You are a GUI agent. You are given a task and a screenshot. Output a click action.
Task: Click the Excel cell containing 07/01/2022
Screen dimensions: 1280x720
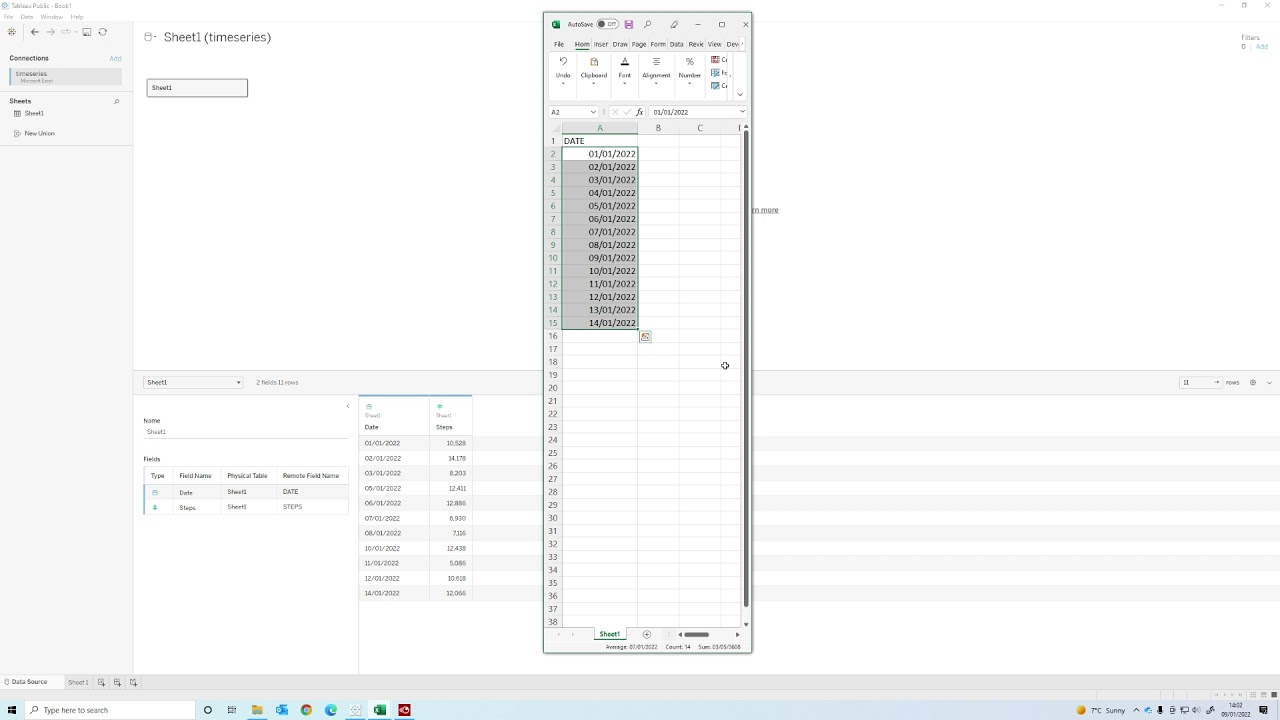[600, 232]
